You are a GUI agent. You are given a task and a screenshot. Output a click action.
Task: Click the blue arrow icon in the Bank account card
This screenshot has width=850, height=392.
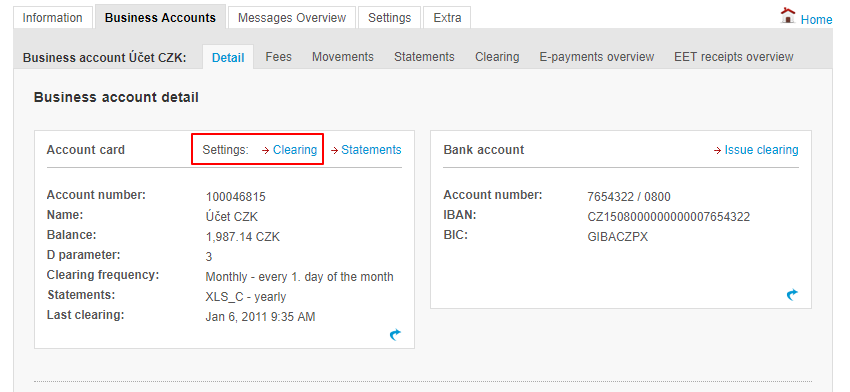(792, 295)
